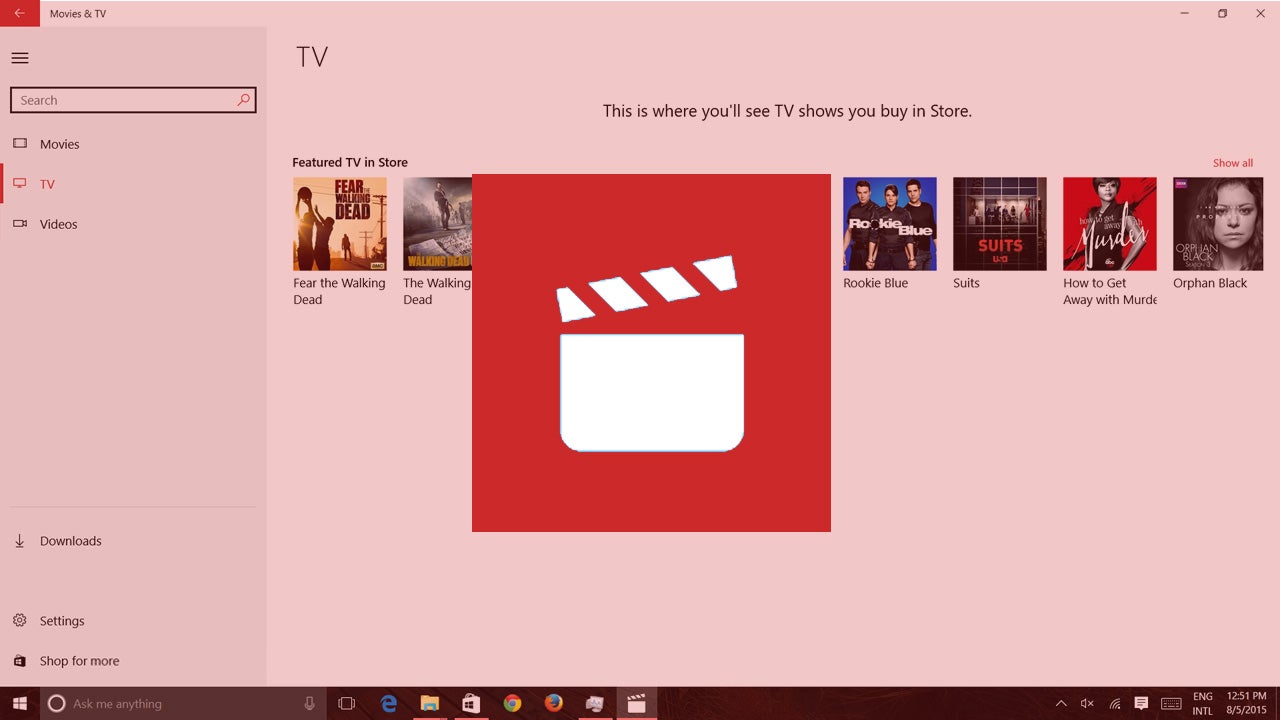This screenshot has width=1280, height=720.
Task: Toggle the navigation pane with the hamburger menu
Action: (20, 58)
